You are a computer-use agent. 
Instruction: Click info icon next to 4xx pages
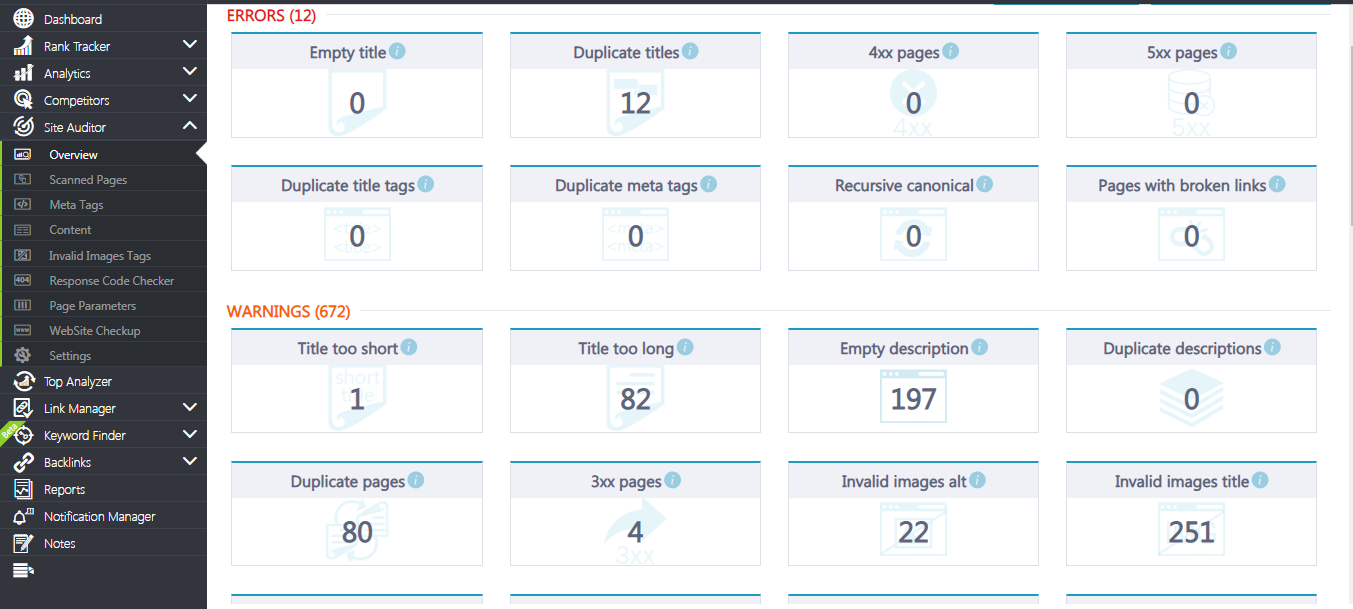pyautogui.click(x=951, y=51)
